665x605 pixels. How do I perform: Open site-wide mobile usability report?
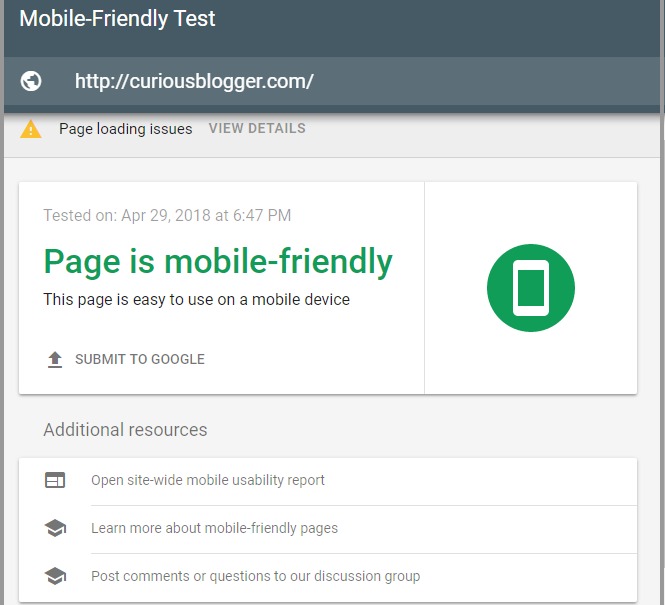[328, 480]
